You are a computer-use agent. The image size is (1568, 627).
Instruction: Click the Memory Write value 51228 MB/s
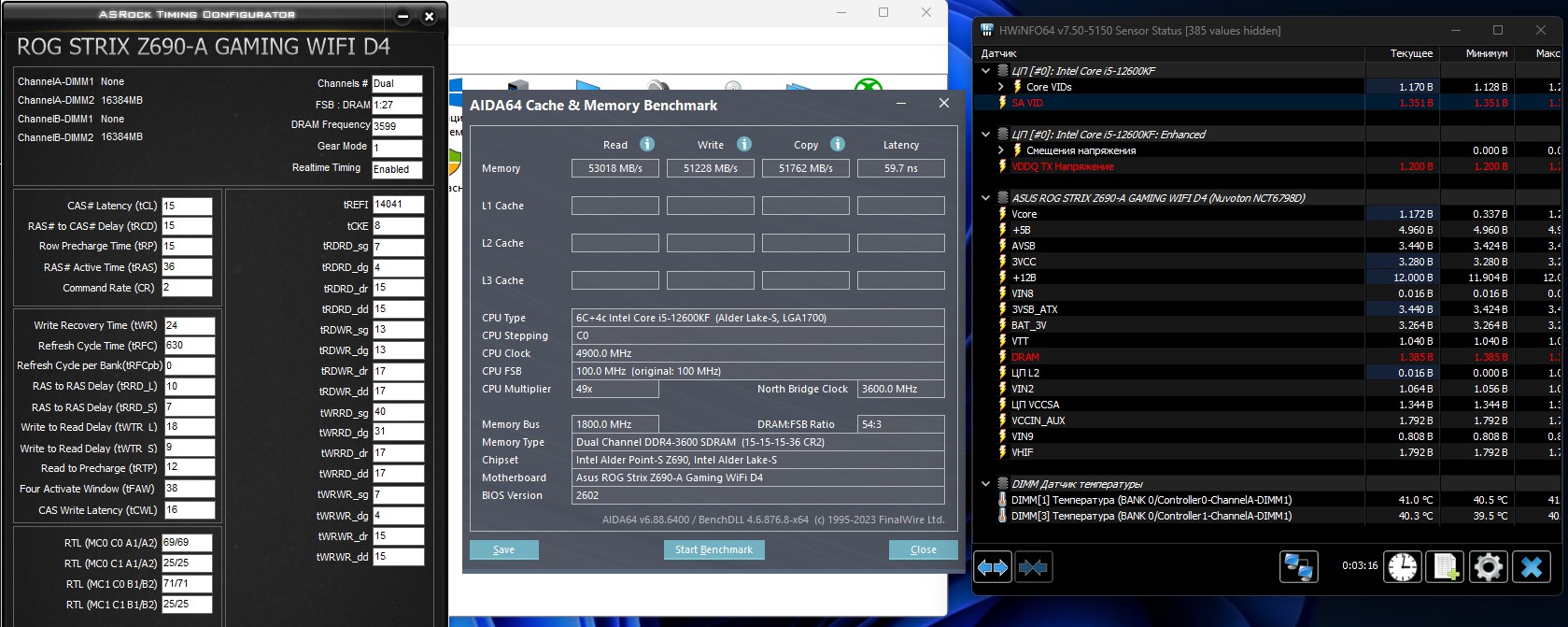(711, 168)
